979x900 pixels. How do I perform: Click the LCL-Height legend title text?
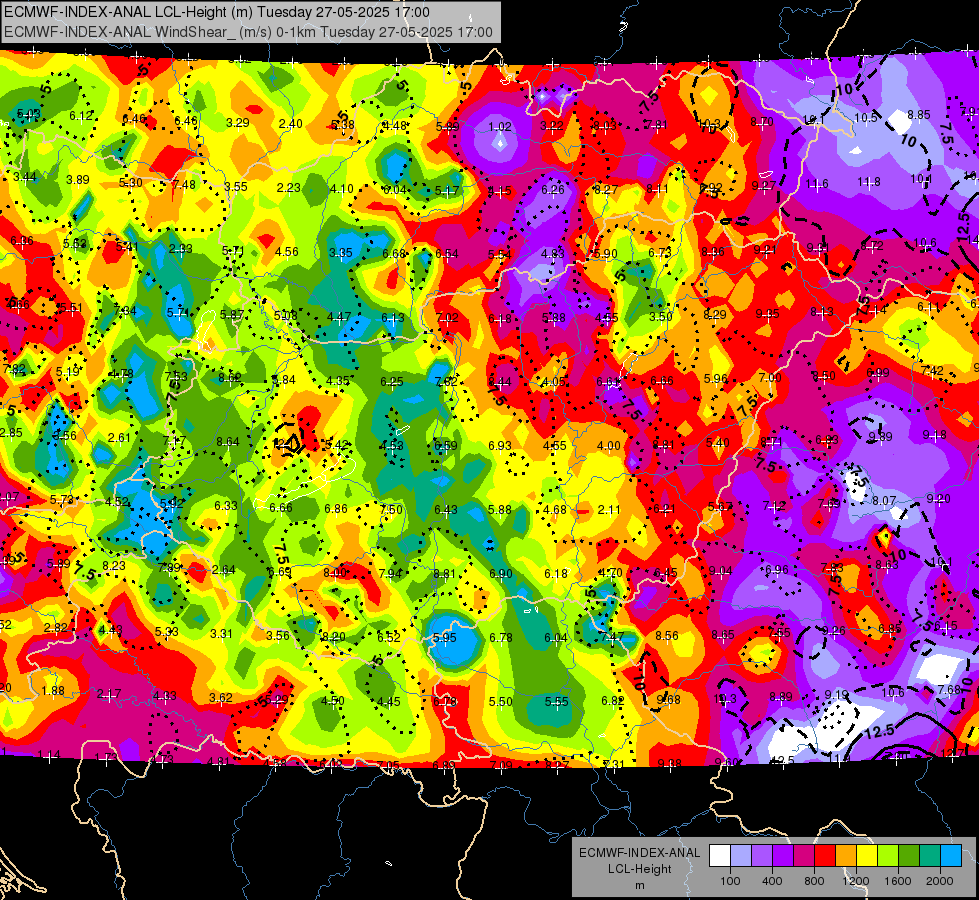point(639,869)
